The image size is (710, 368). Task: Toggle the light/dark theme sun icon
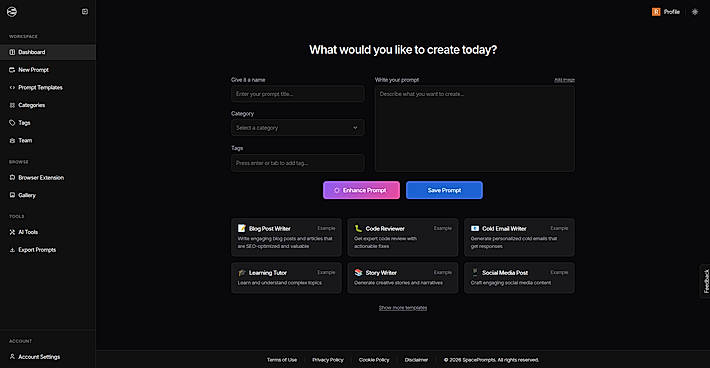tap(695, 12)
